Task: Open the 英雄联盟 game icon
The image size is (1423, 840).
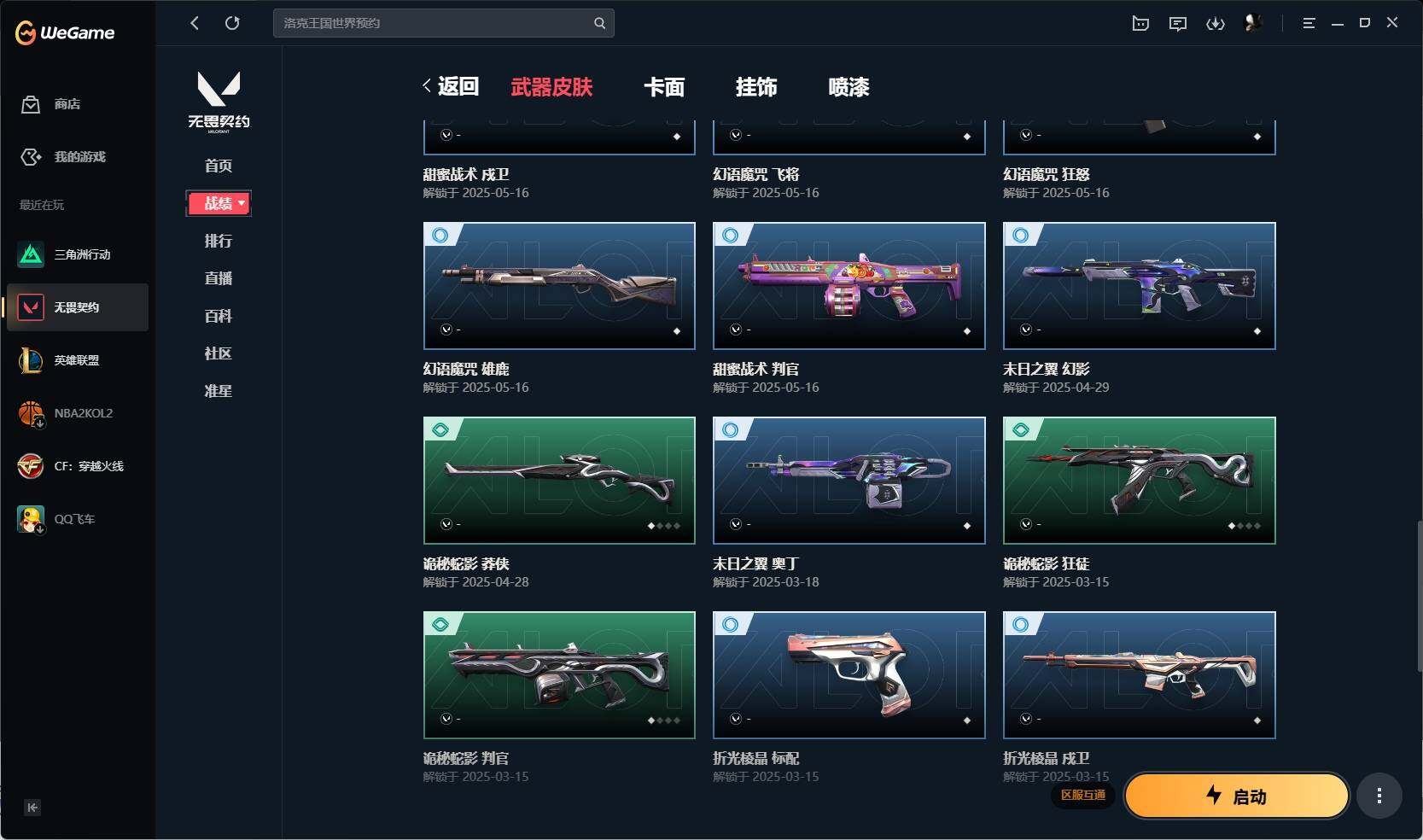Action: [x=31, y=360]
